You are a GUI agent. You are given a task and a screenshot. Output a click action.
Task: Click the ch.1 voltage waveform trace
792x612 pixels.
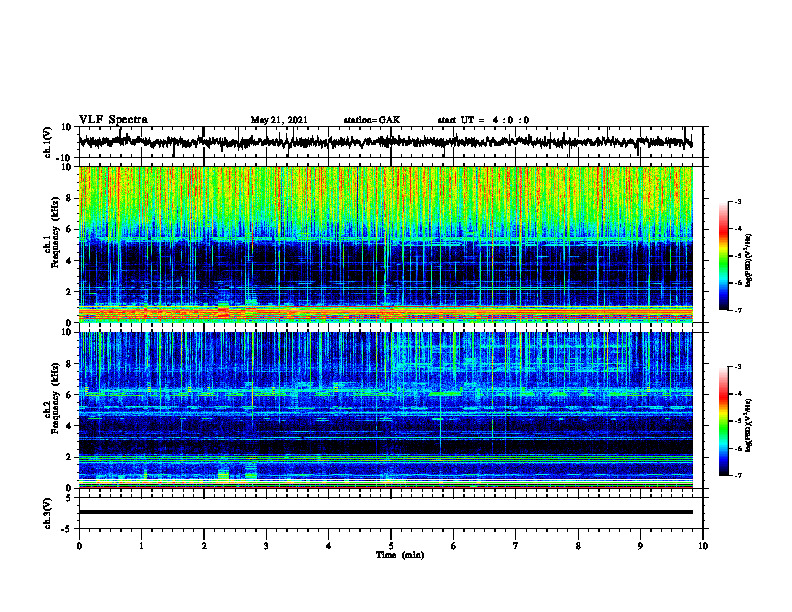pos(385,142)
